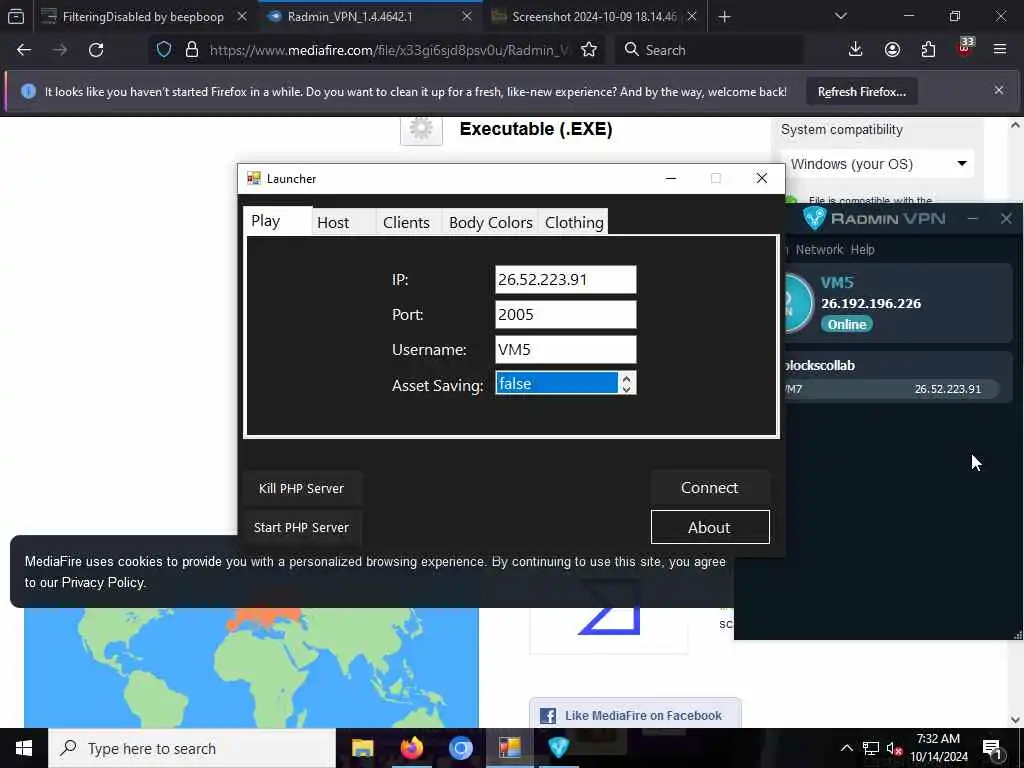Click the world map image

point(251,667)
